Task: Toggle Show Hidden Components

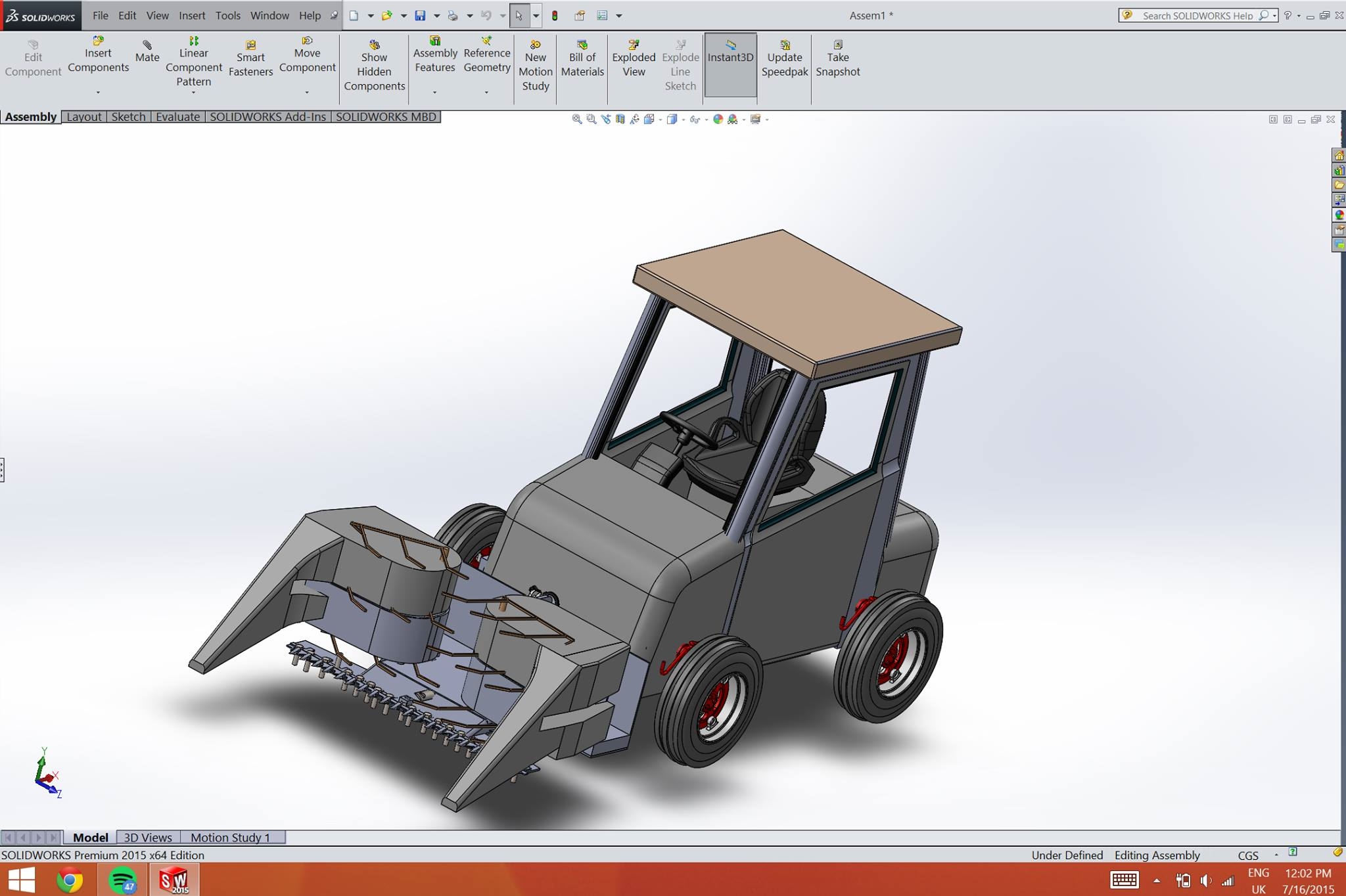Action: coord(374,64)
